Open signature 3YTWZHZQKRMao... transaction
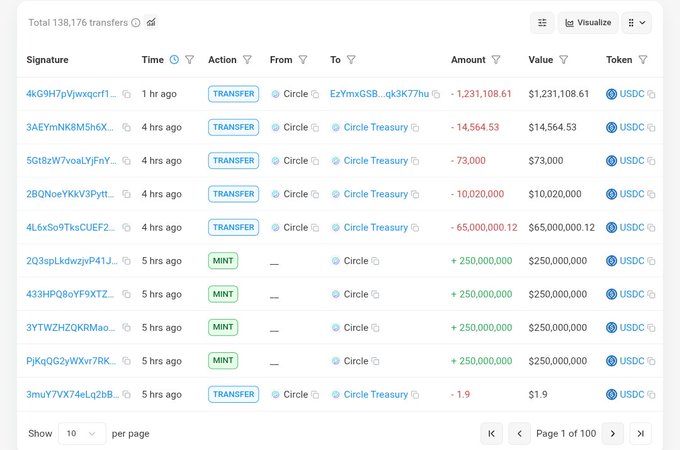 click(71, 327)
